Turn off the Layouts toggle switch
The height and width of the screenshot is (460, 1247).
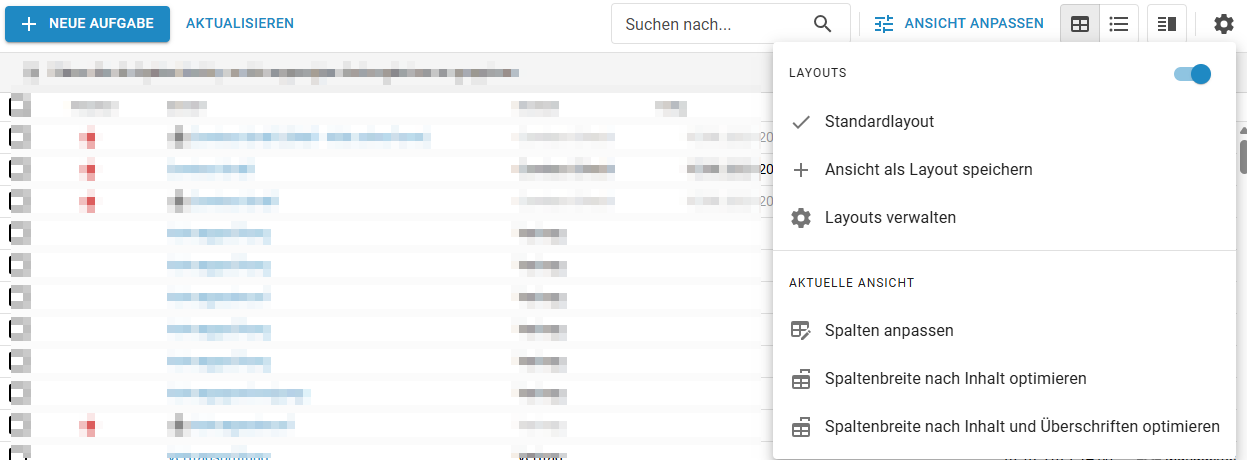click(1192, 74)
